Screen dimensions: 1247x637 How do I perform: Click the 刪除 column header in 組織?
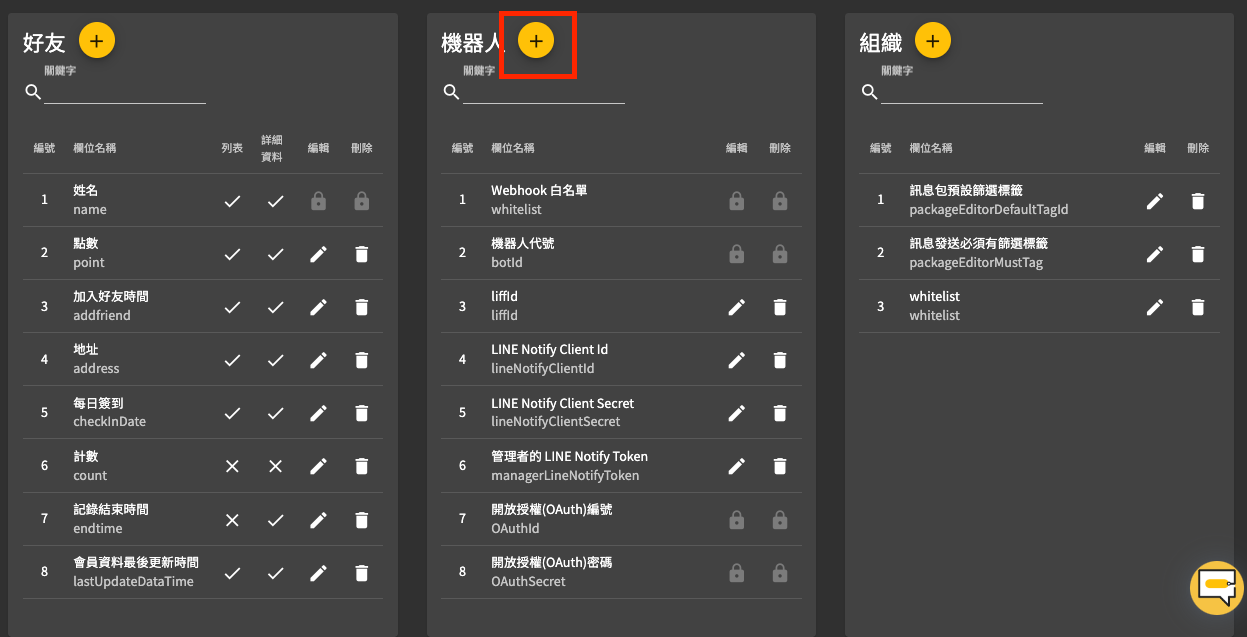tap(1198, 148)
